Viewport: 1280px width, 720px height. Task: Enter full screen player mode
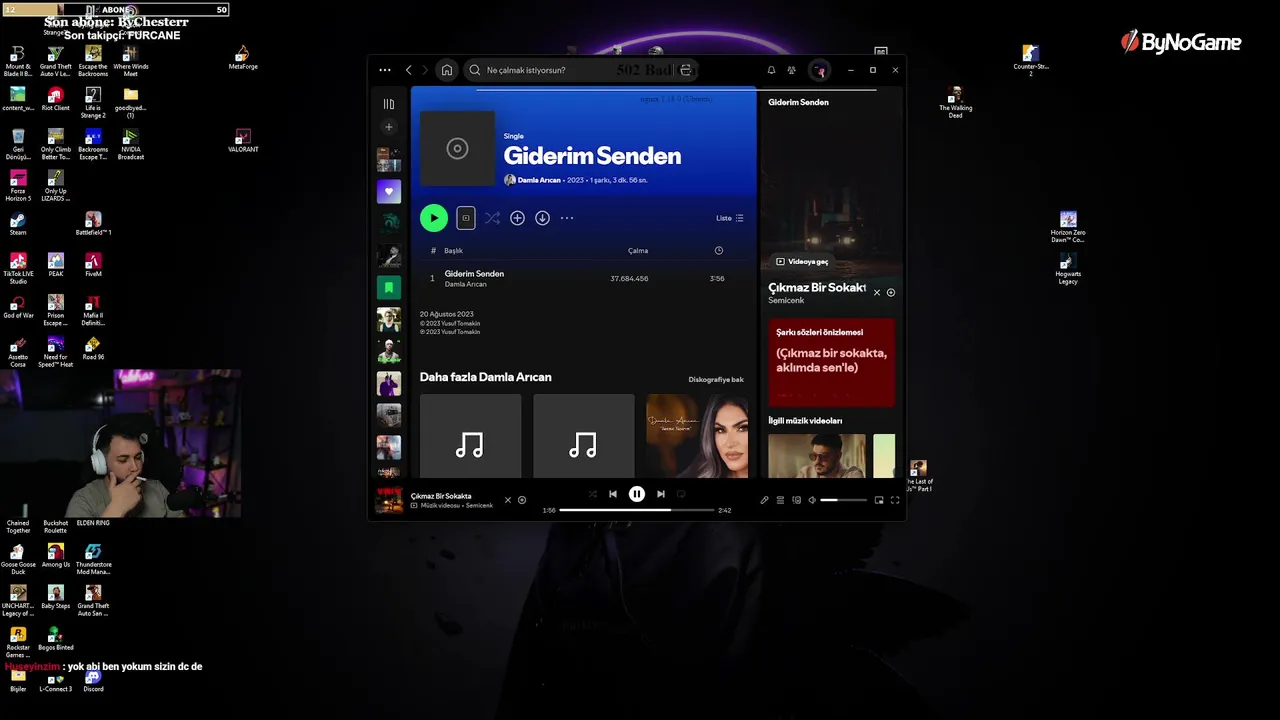coord(895,500)
